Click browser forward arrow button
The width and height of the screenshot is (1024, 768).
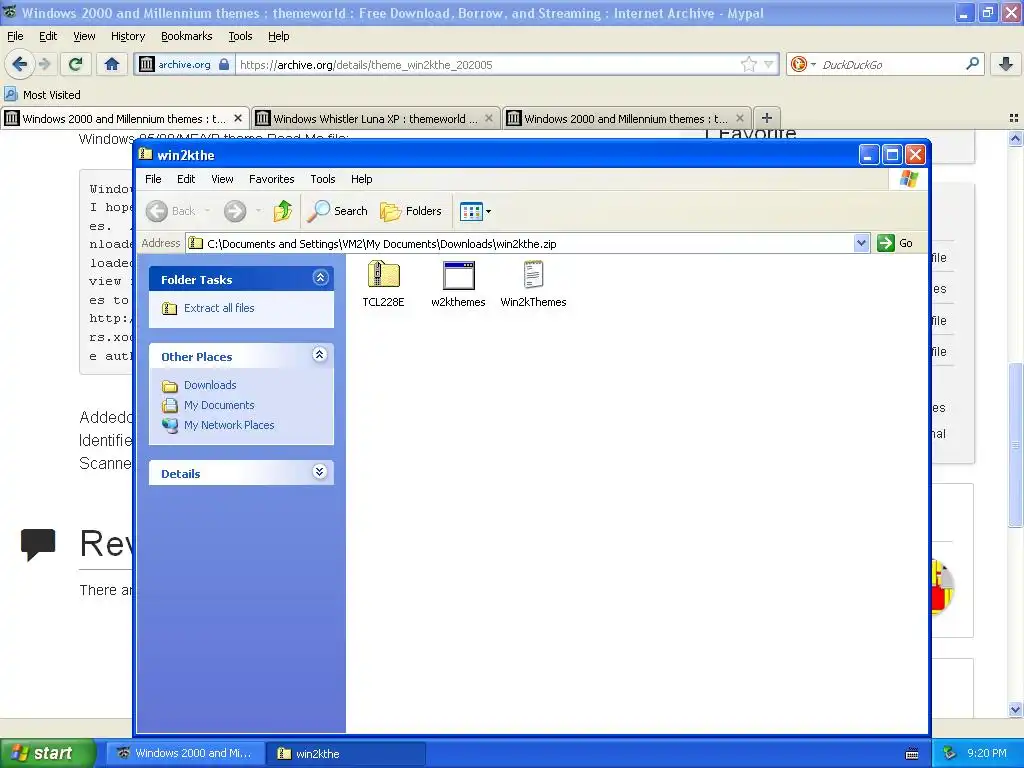pyautogui.click(x=44, y=64)
